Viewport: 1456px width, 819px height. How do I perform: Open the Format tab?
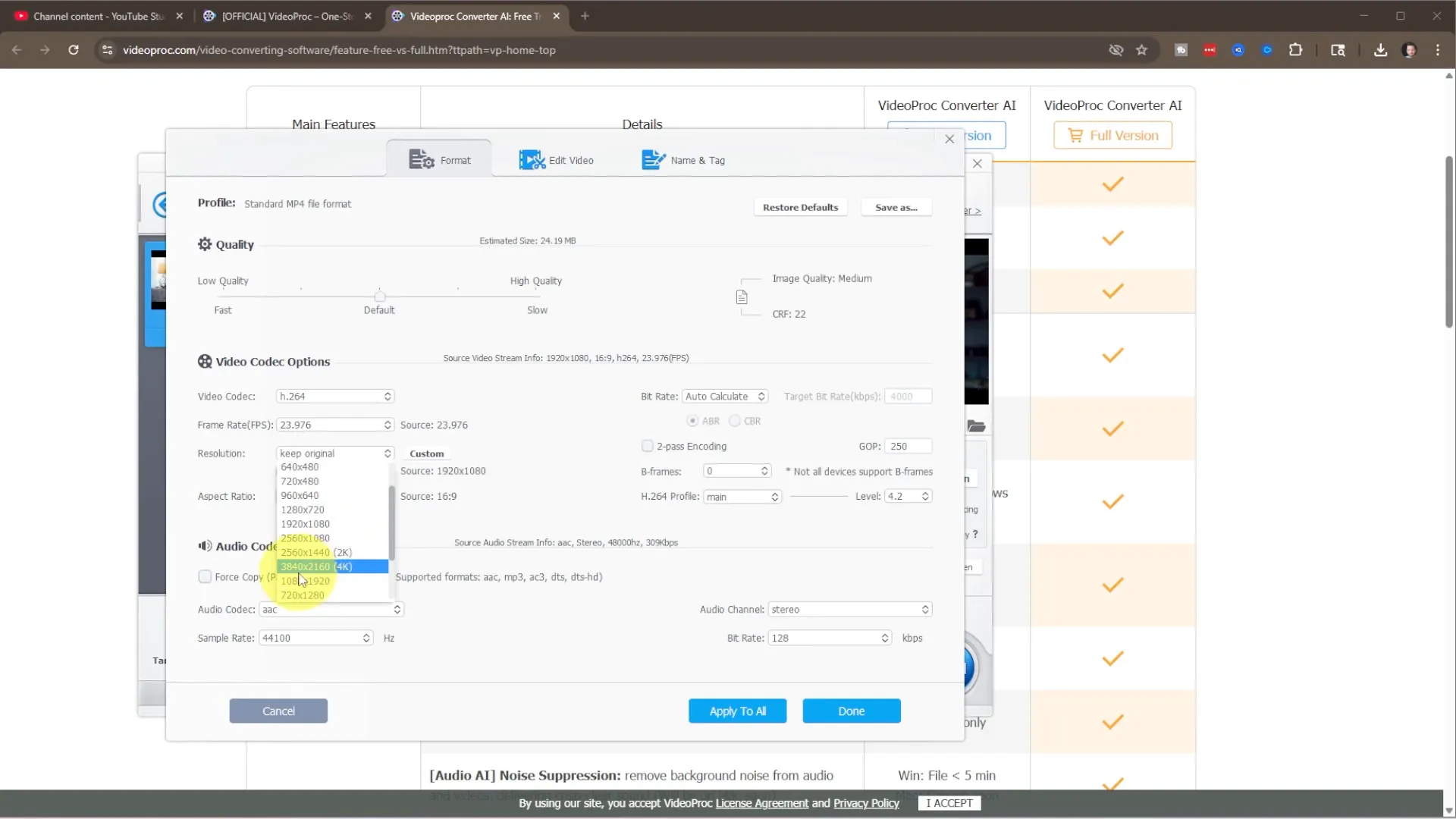tap(439, 160)
